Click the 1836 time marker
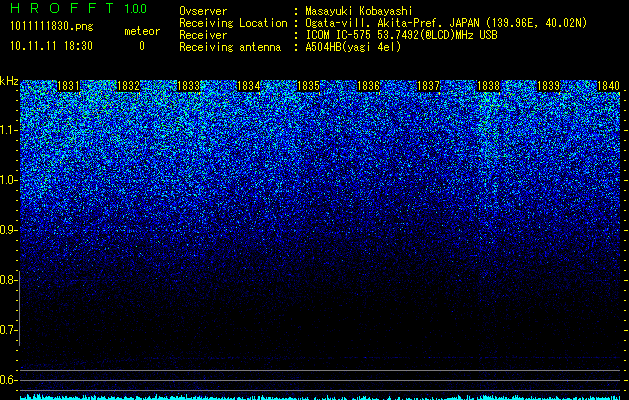Image resolution: width=629 pixels, height=400 pixels. click(369, 86)
